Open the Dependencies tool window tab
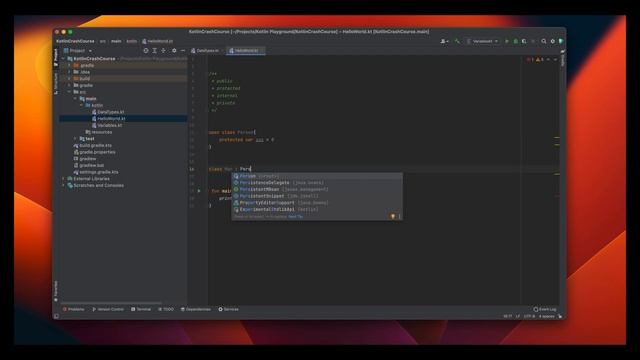 tap(196, 309)
